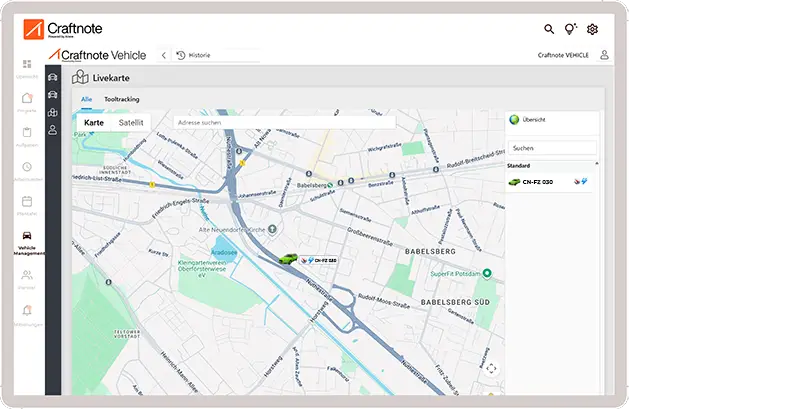Open the user profile icon beside Craftnote VEHICLE
This screenshot has height=409, width=800.
coord(604,56)
